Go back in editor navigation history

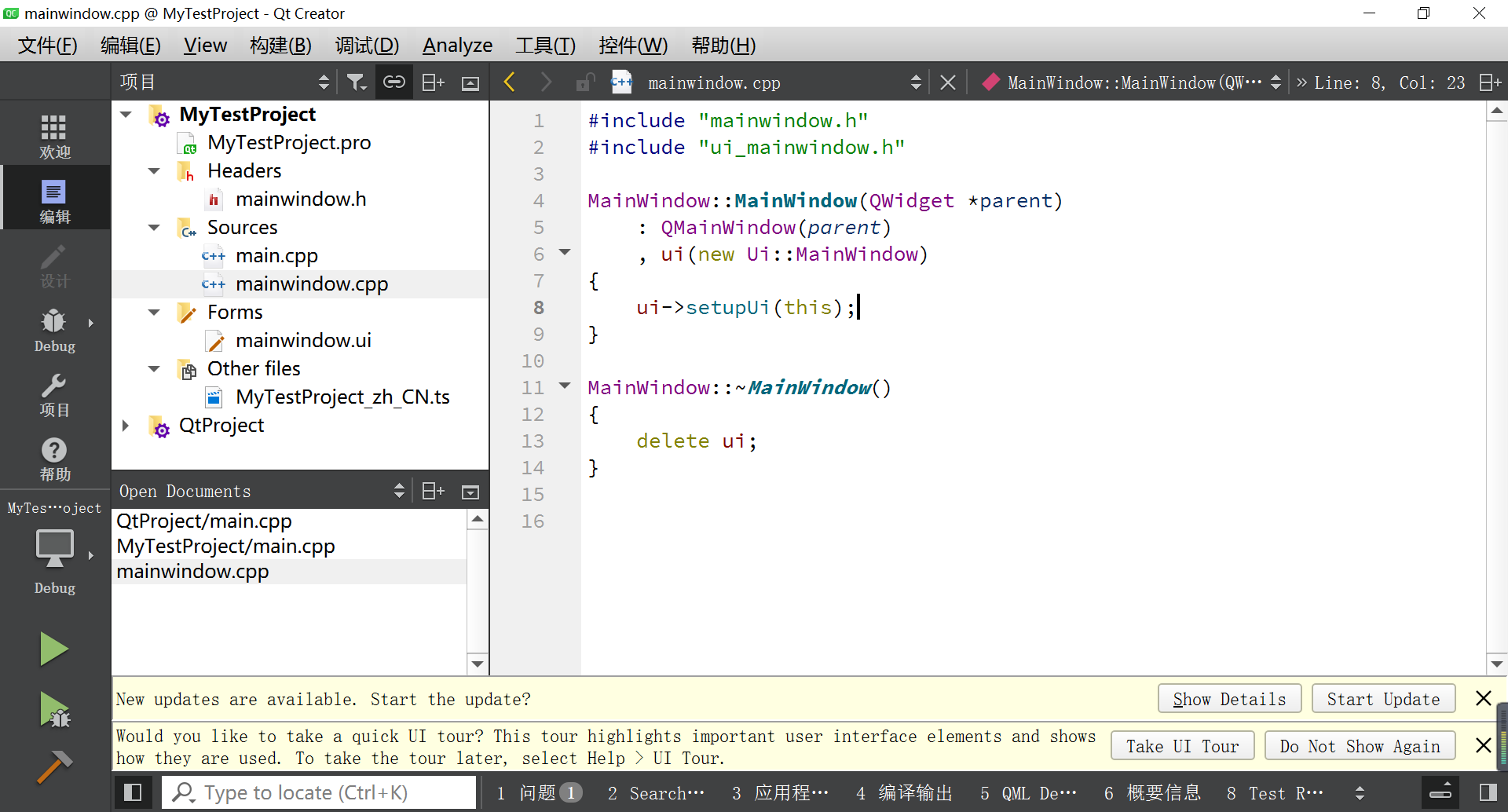point(510,82)
